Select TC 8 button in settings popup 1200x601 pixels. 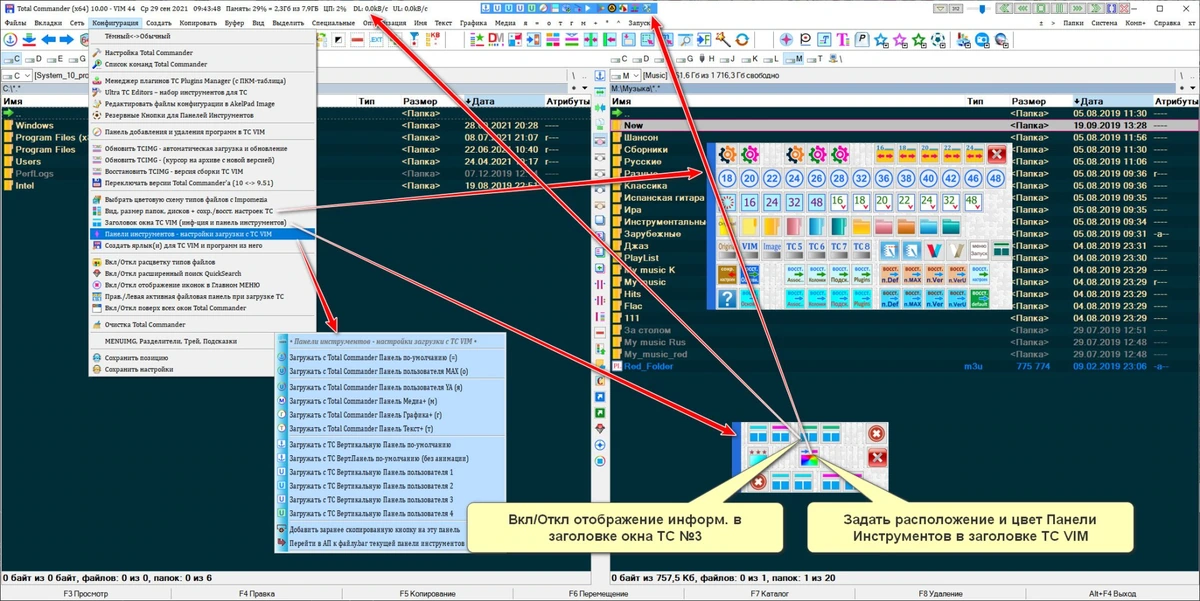tap(862, 249)
